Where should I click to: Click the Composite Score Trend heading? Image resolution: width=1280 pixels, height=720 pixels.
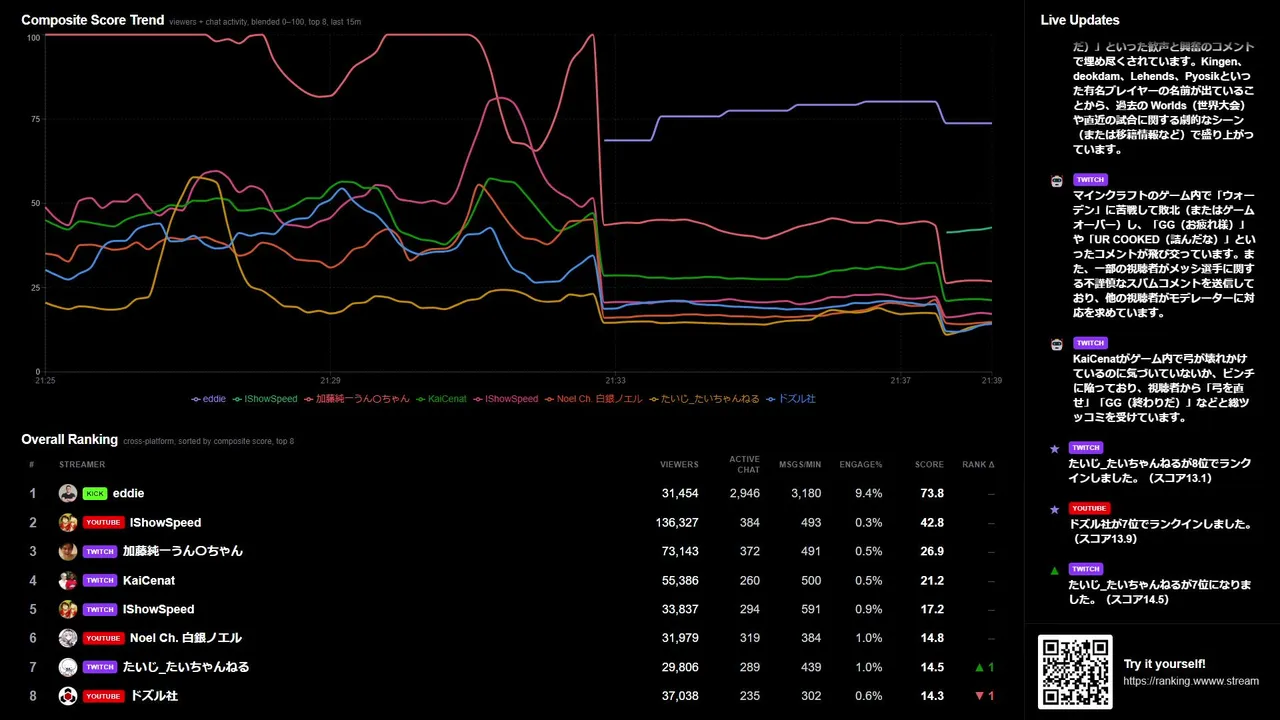click(93, 20)
